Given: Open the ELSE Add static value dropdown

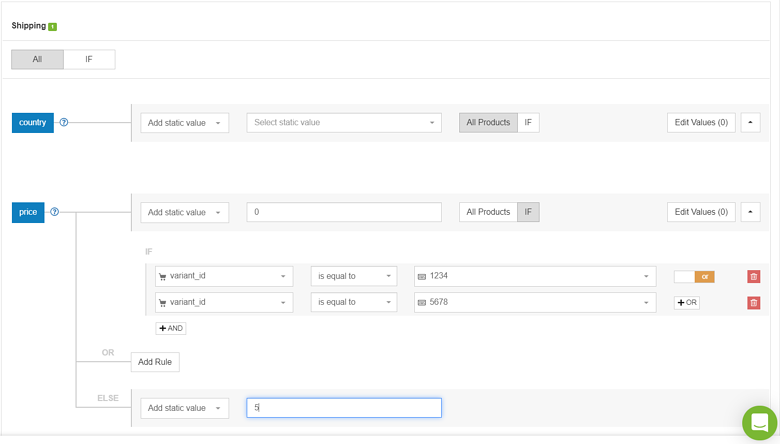Looking at the screenshot, I should (x=184, y=408).
